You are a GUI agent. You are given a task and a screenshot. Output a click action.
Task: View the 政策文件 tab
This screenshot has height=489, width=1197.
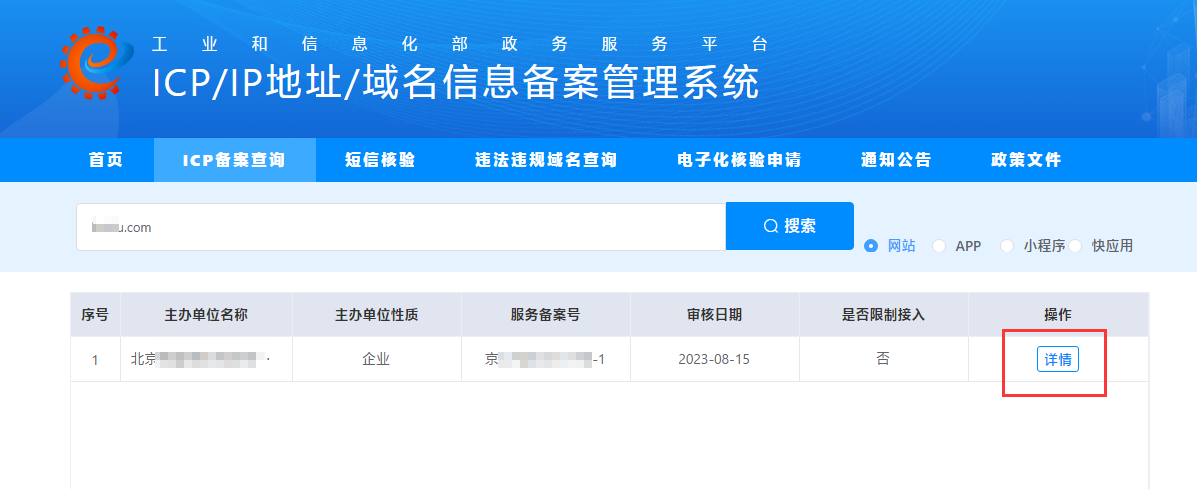click(1026, 160)
